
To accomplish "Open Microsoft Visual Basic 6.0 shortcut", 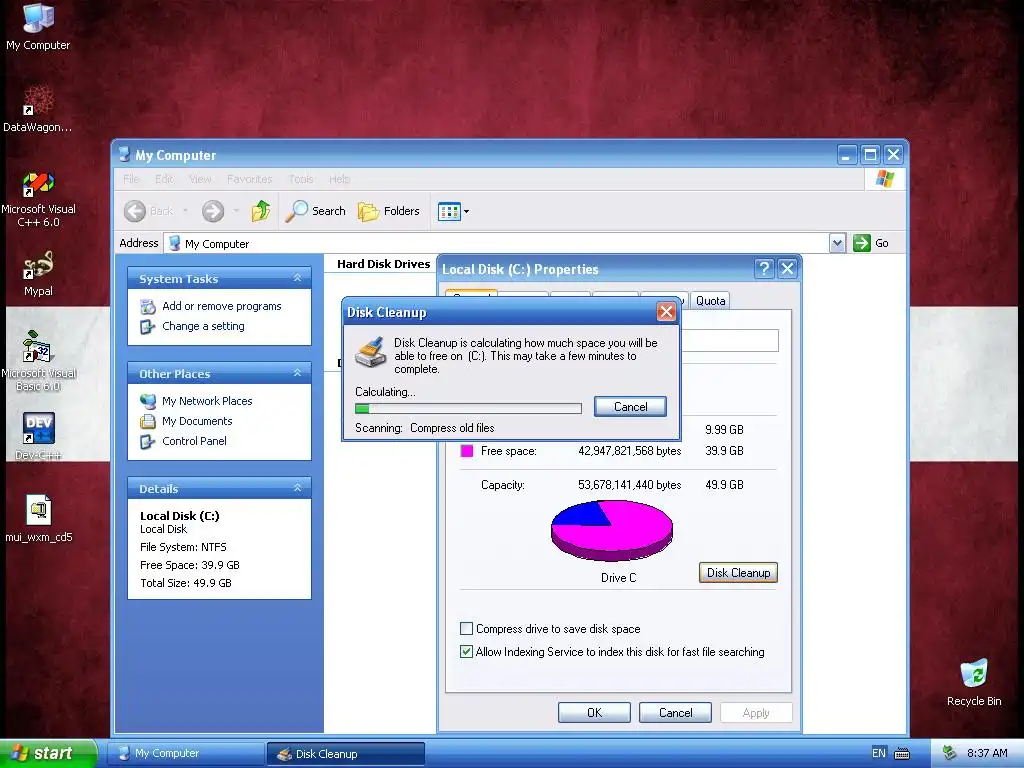I will 38,360.
